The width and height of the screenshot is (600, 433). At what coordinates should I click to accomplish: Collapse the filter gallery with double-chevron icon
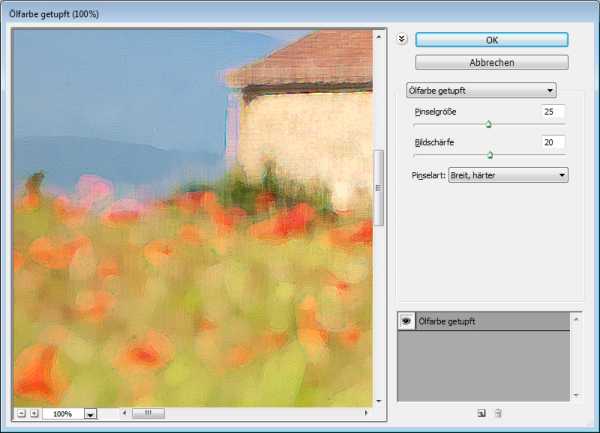401,39
